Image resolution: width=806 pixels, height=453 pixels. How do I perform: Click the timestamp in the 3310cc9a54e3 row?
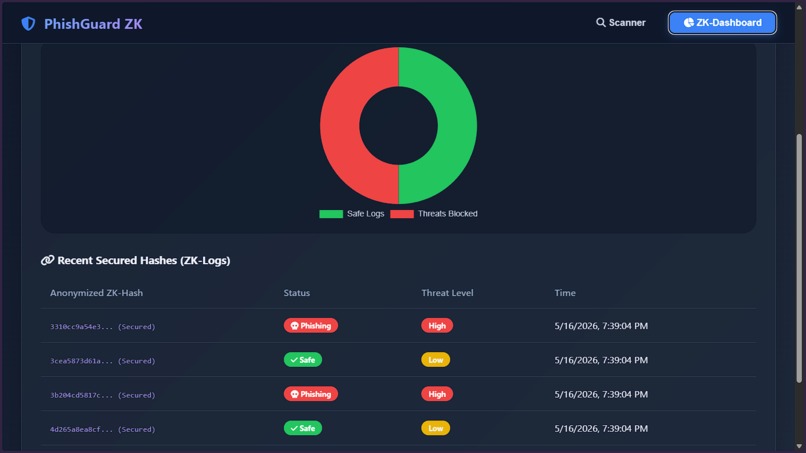(601, 326)
